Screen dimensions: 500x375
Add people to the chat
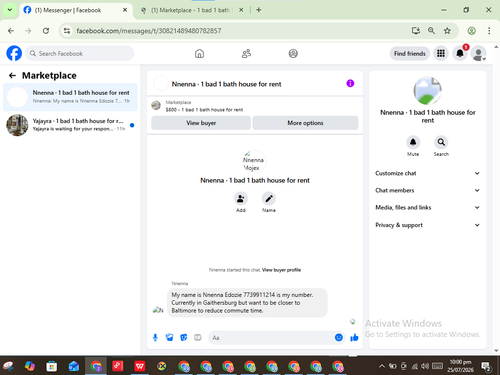click(241, 199)
